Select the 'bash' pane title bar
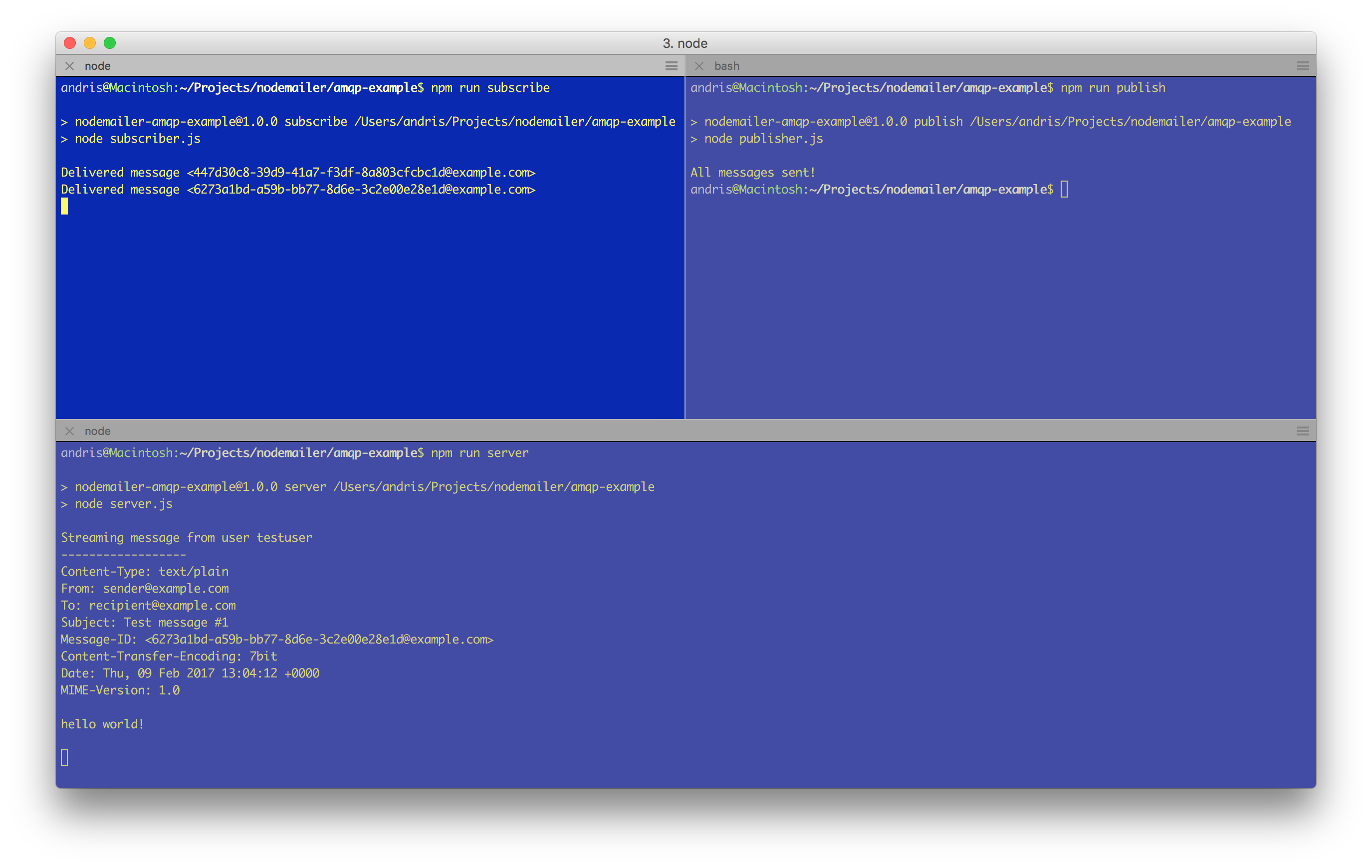Viewport: 1372px width, 868px height. click(726, 66)
